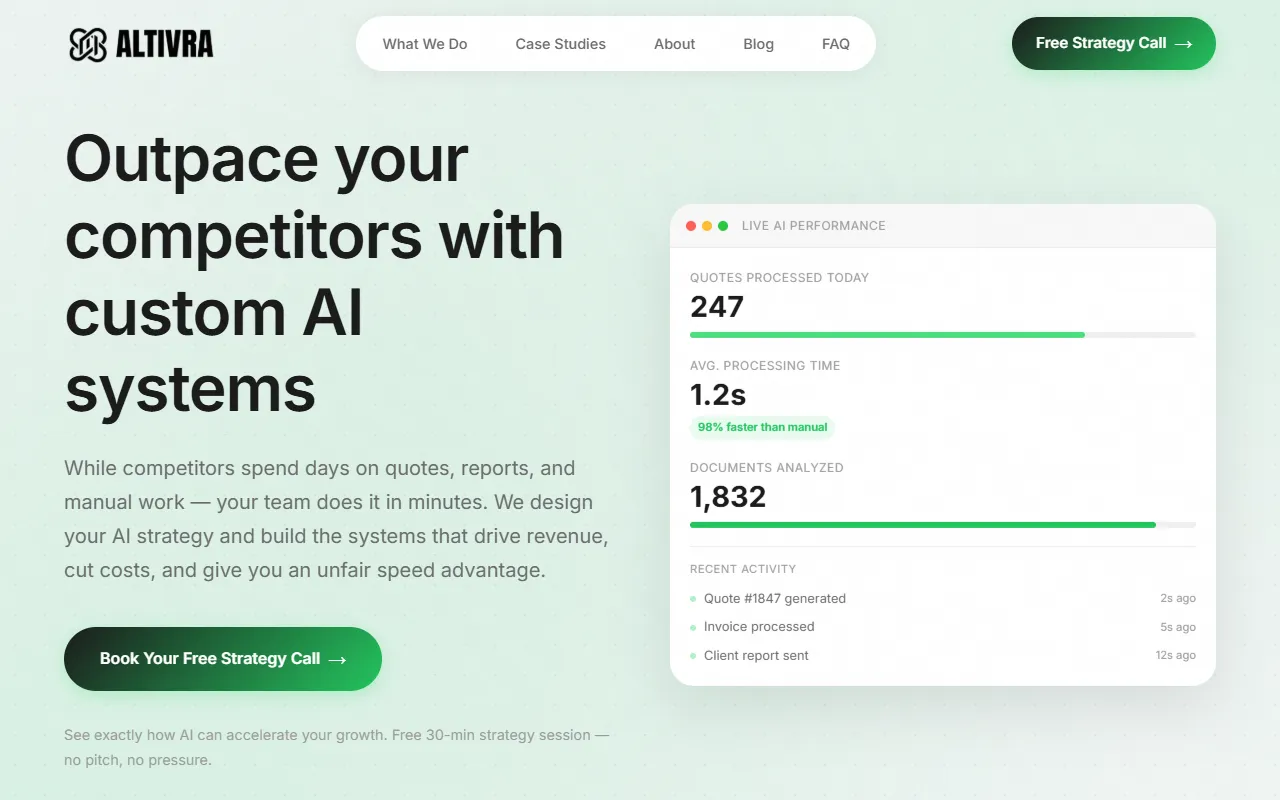Viewport: 1280px width, 800px height.
Task: Open the What We Do section
Action: click(x=425, y=44)
